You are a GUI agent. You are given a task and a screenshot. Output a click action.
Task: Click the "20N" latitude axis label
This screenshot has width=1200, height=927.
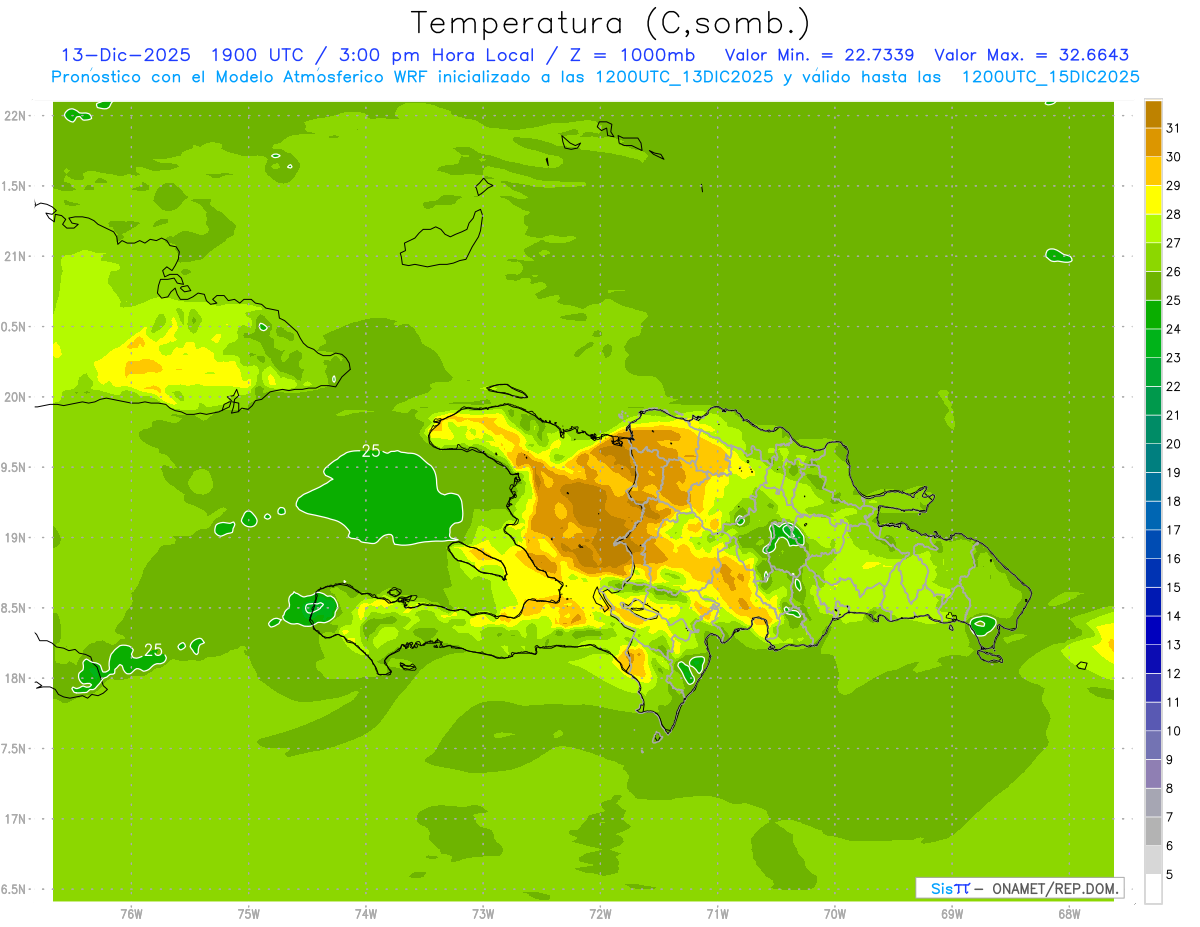point(17,397)
